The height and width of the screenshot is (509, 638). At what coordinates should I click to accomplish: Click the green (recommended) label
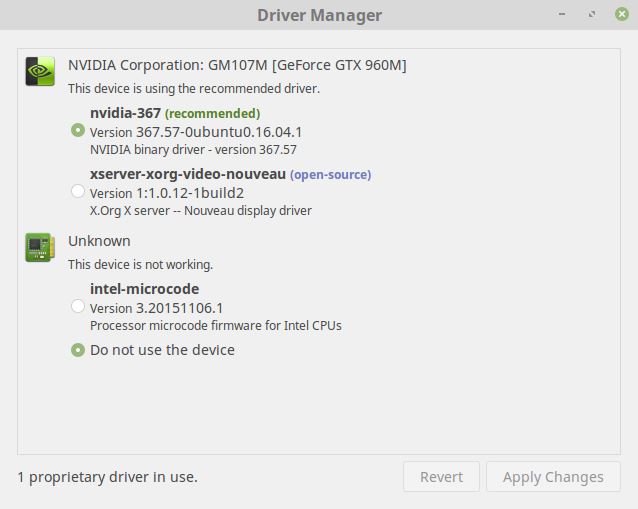(212, 114)
